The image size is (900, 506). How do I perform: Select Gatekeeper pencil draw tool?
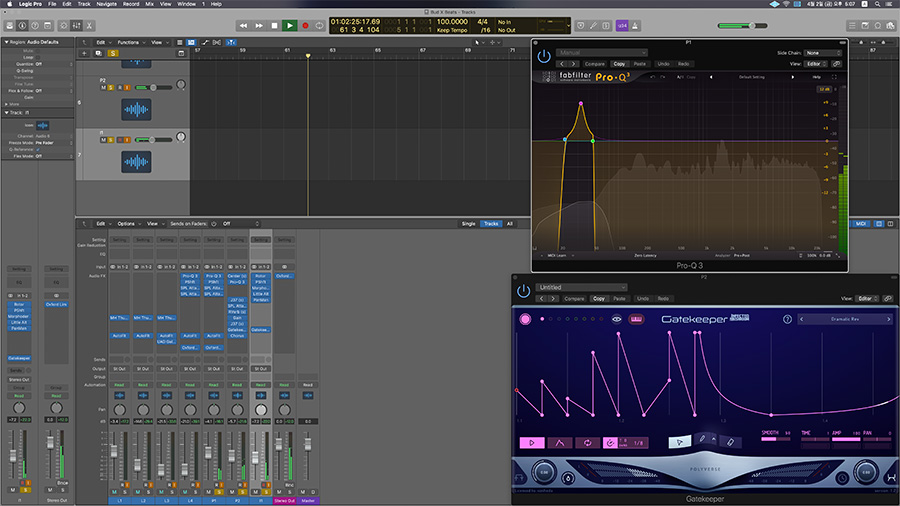click(703, 439)
